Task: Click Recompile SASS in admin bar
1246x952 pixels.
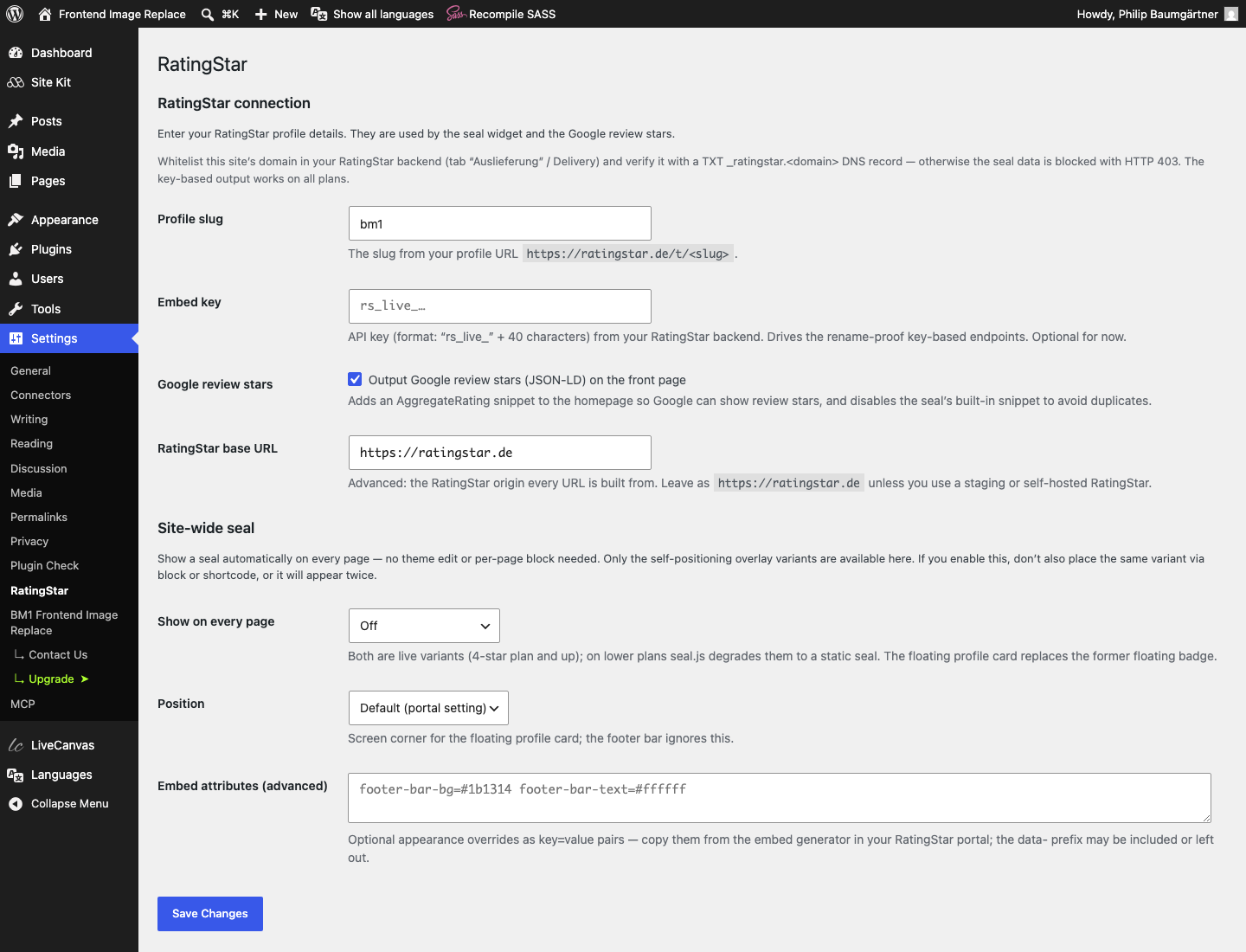Action: pyautogui.click(x=512, y=14)
